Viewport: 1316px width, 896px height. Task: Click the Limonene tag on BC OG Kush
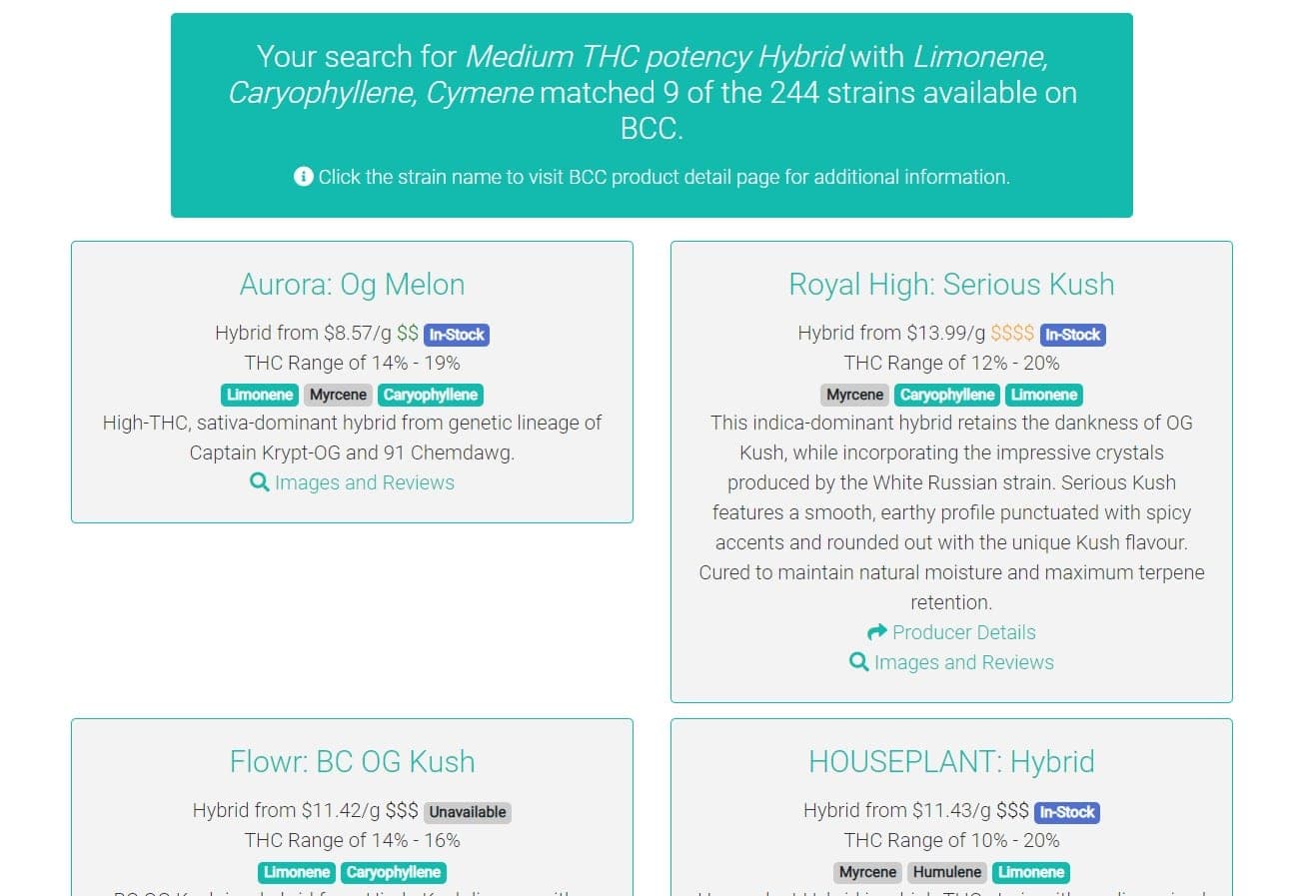tap(297, 872)
